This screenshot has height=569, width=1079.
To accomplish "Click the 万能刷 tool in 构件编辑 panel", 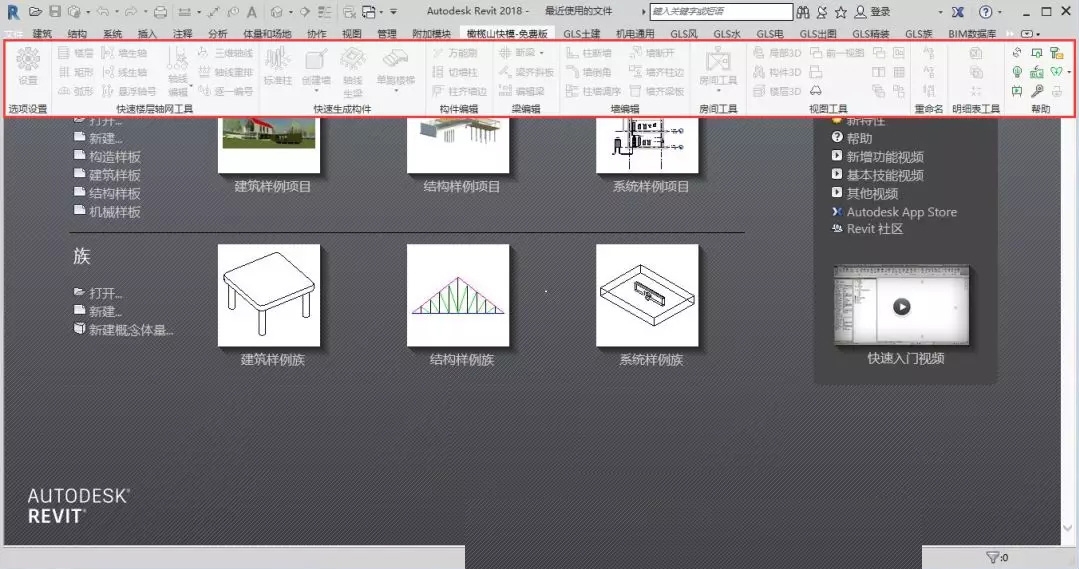I will 455,53.
